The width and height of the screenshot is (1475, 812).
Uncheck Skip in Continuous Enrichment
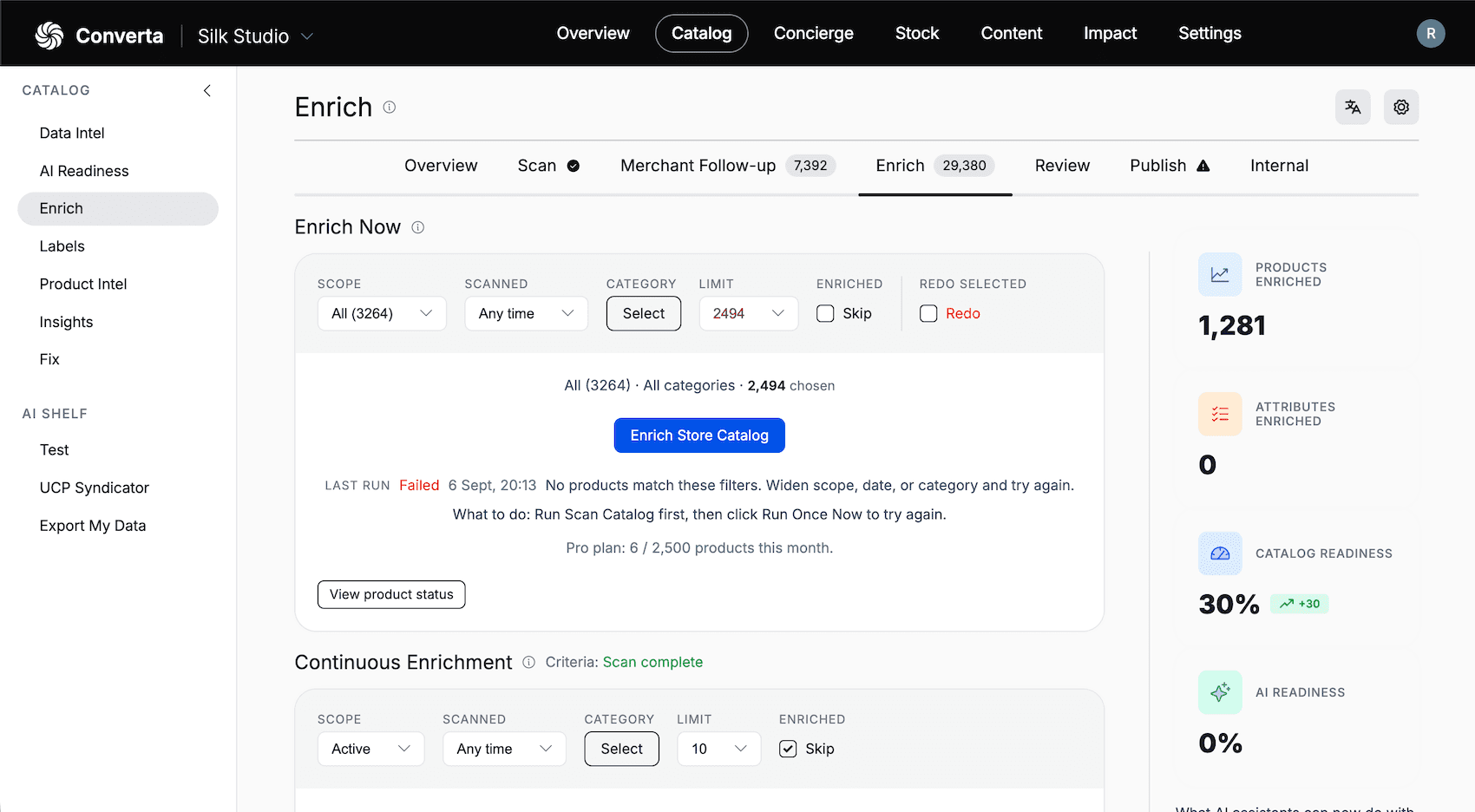(x=788, y=749)
